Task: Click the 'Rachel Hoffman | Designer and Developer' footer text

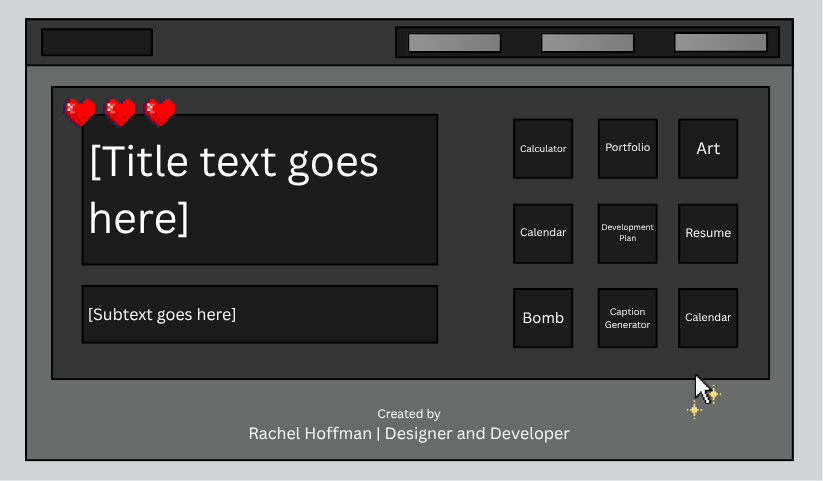Action: [409, 434]
